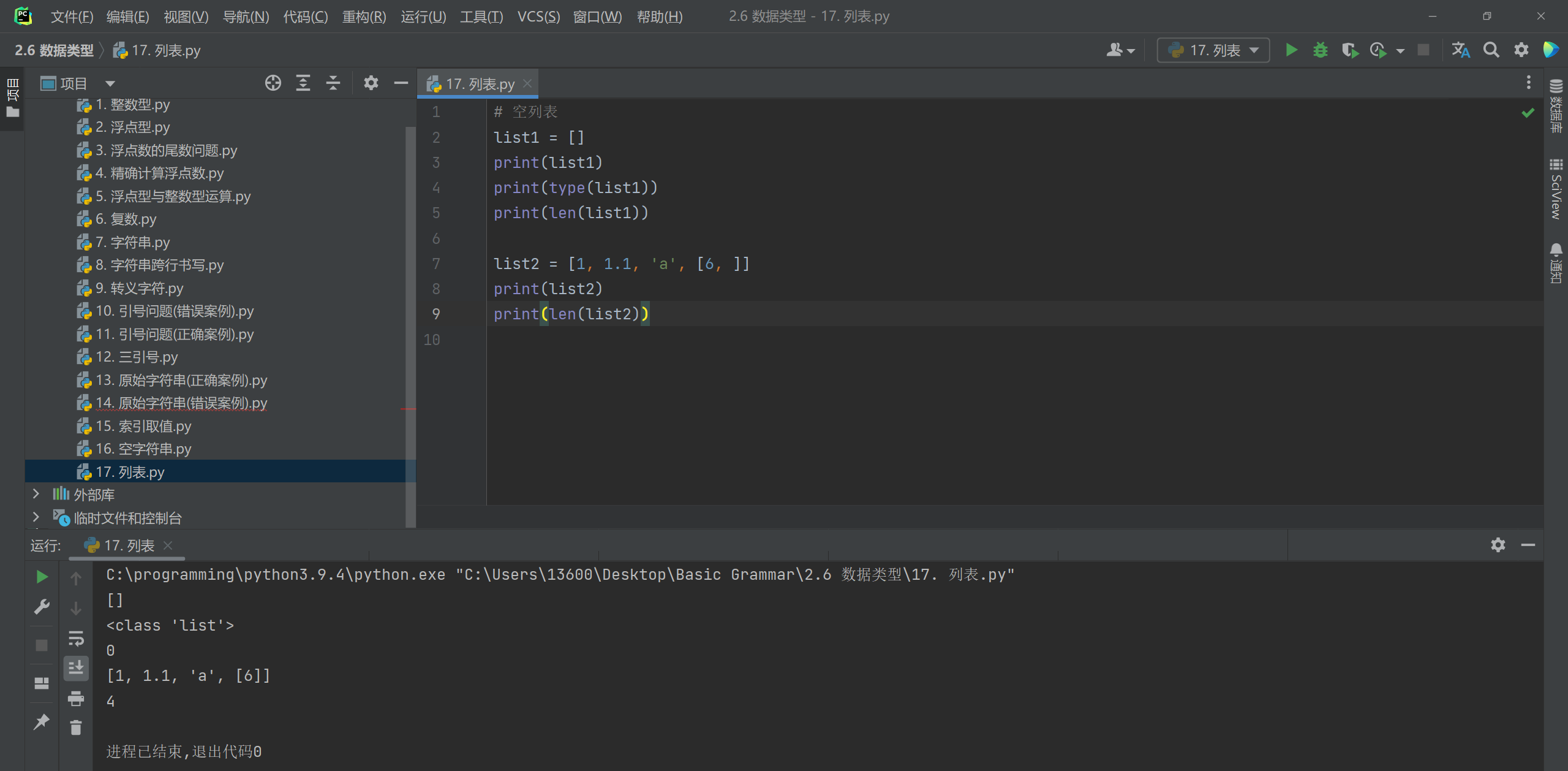The height and width of the screenshot is (771, 1568).
Task: Click the colorful JetBrains toolbox icon
Action: 1551,50
